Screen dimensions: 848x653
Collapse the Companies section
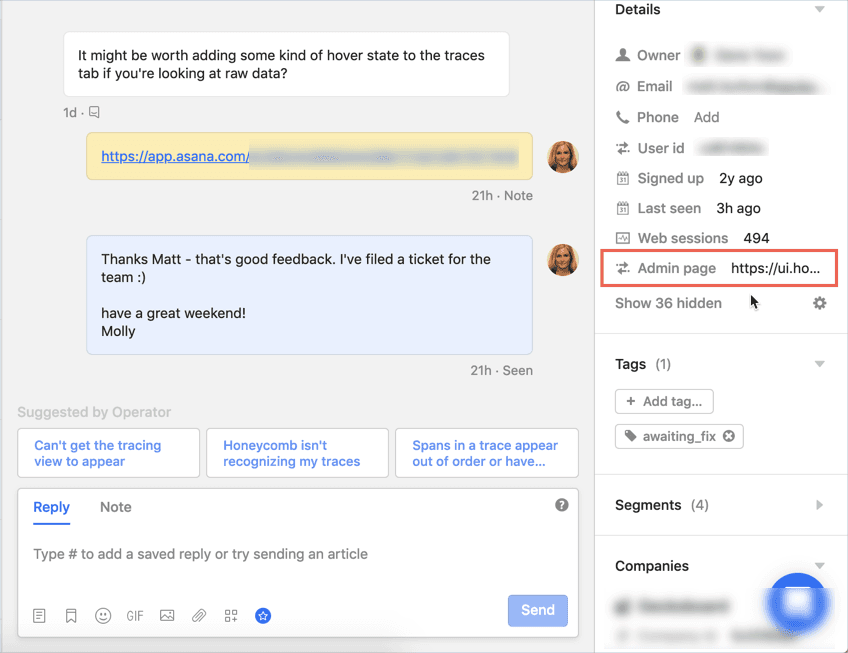820,566
